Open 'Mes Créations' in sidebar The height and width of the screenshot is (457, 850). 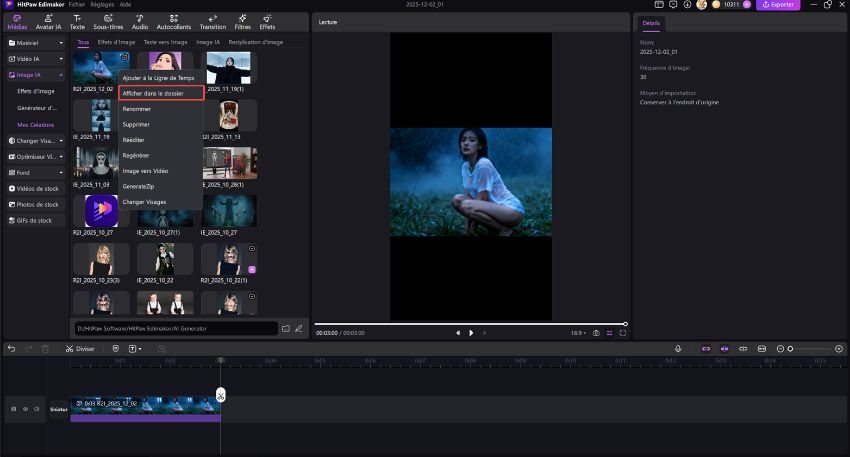pyautogui.click(x=36, y=124)
